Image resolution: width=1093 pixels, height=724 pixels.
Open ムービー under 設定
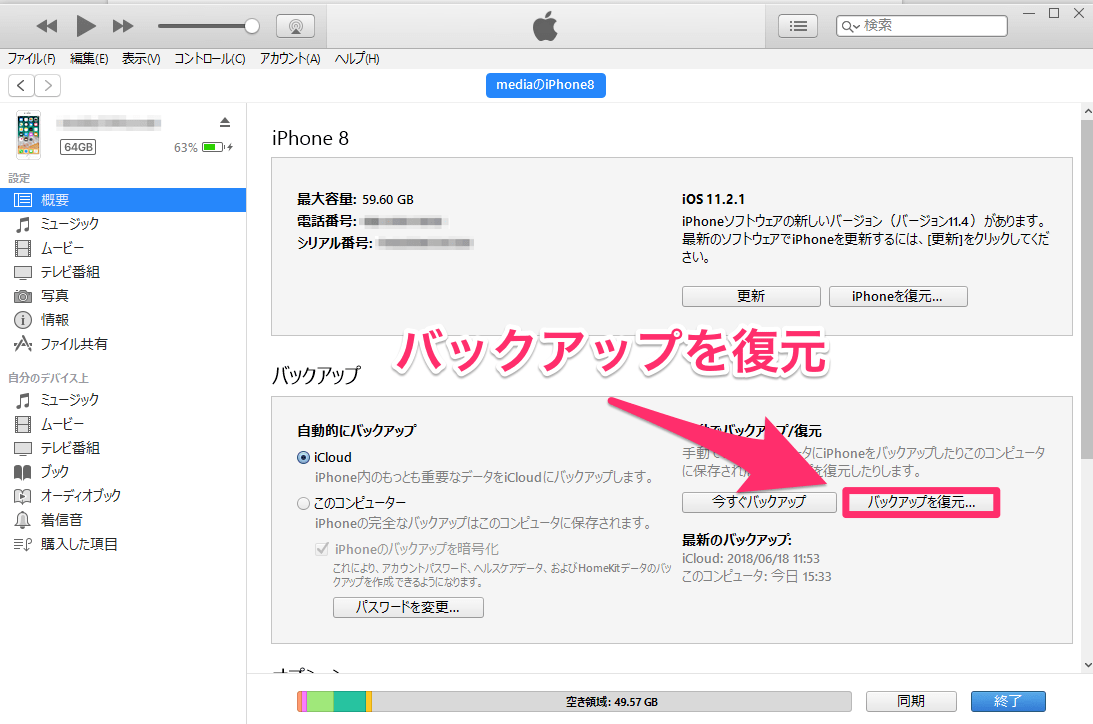pyautogui.click(x=60, y=247)
